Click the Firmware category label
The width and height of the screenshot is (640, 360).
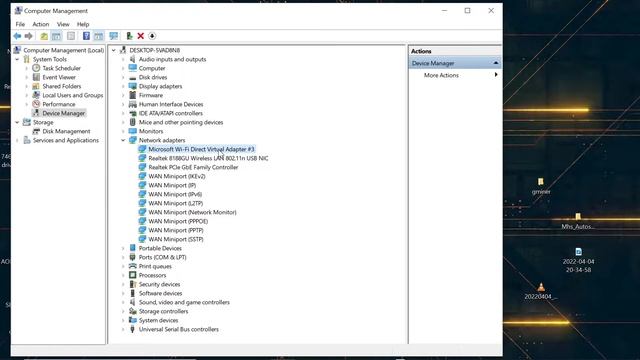tap(151, 95)
